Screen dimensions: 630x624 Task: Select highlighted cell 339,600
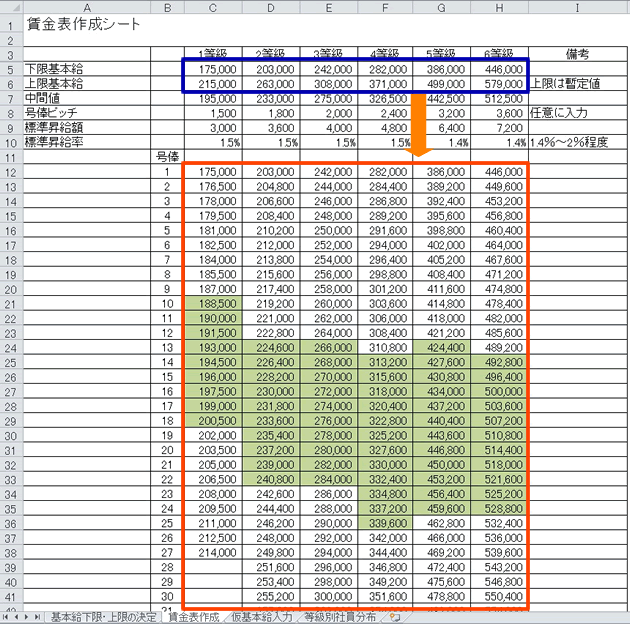click(x=385, y=523)
